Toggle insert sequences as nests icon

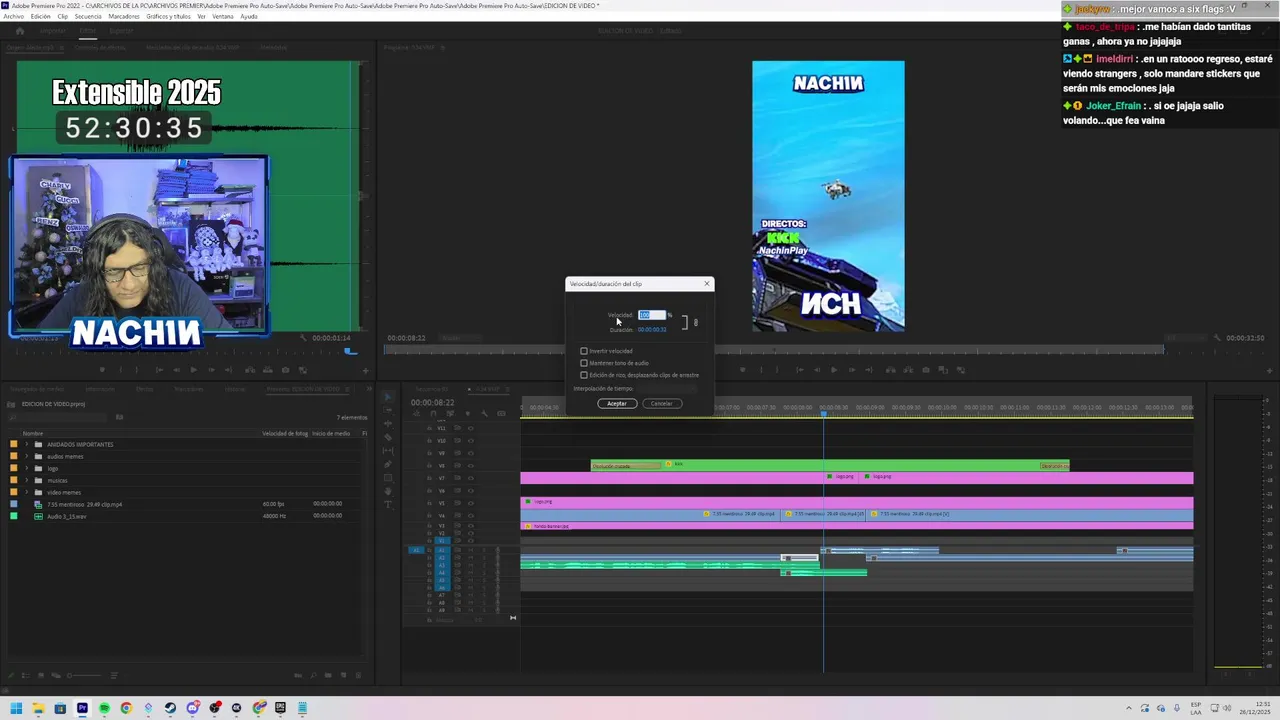coord(416,413)
